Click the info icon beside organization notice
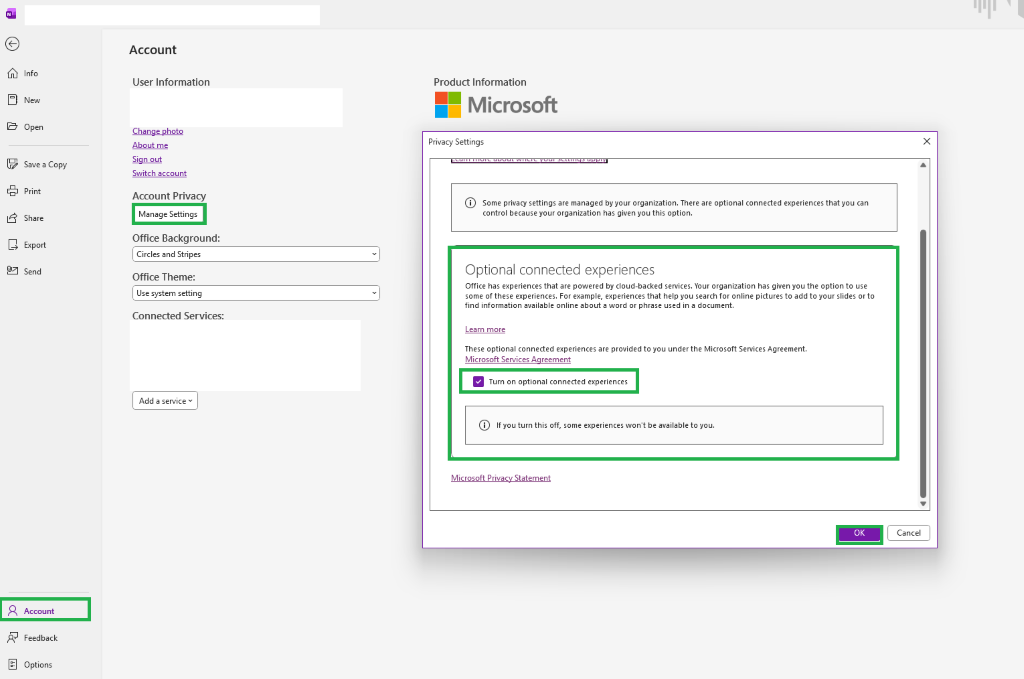 pyautogui.click(x=470, y=203)
